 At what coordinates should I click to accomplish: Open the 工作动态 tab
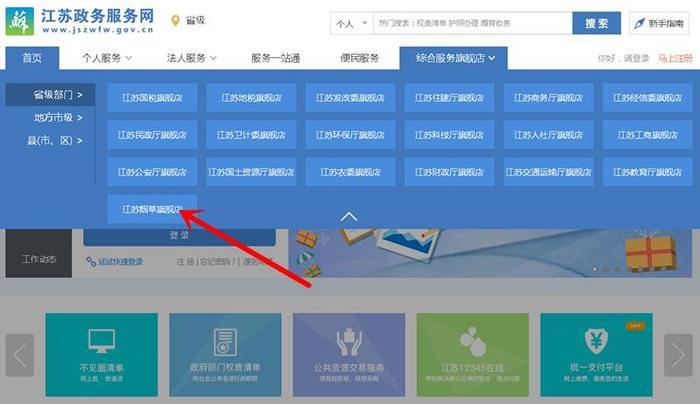[39, 253]
